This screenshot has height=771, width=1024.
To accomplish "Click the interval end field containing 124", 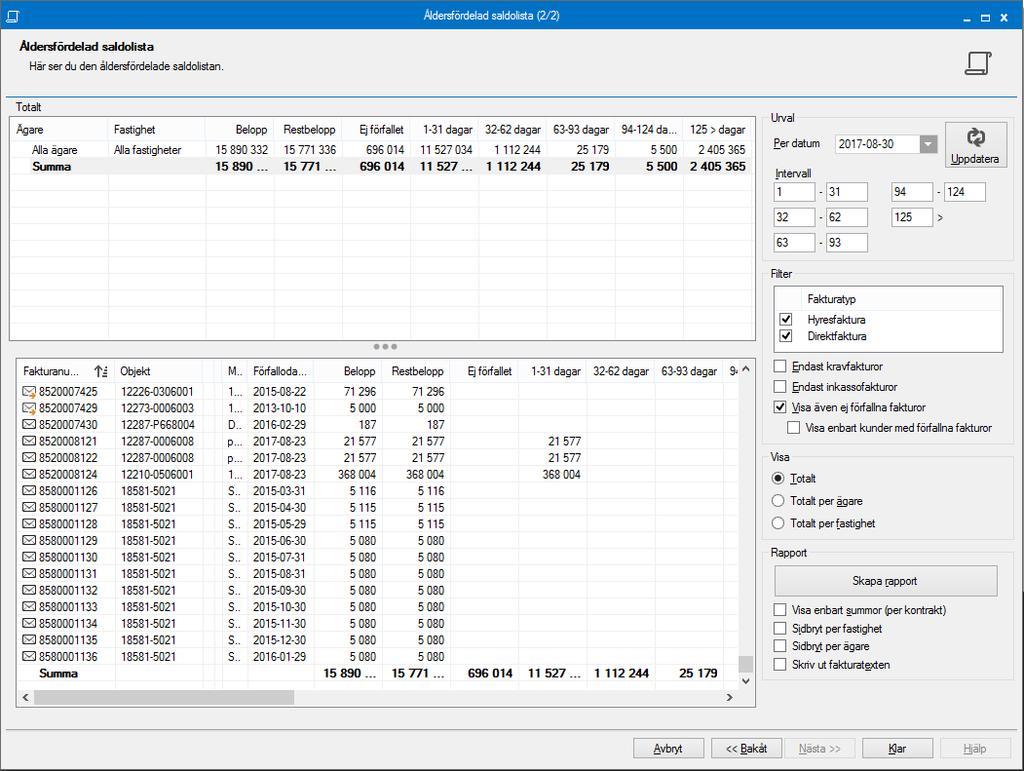I will (x=965, y=192).
